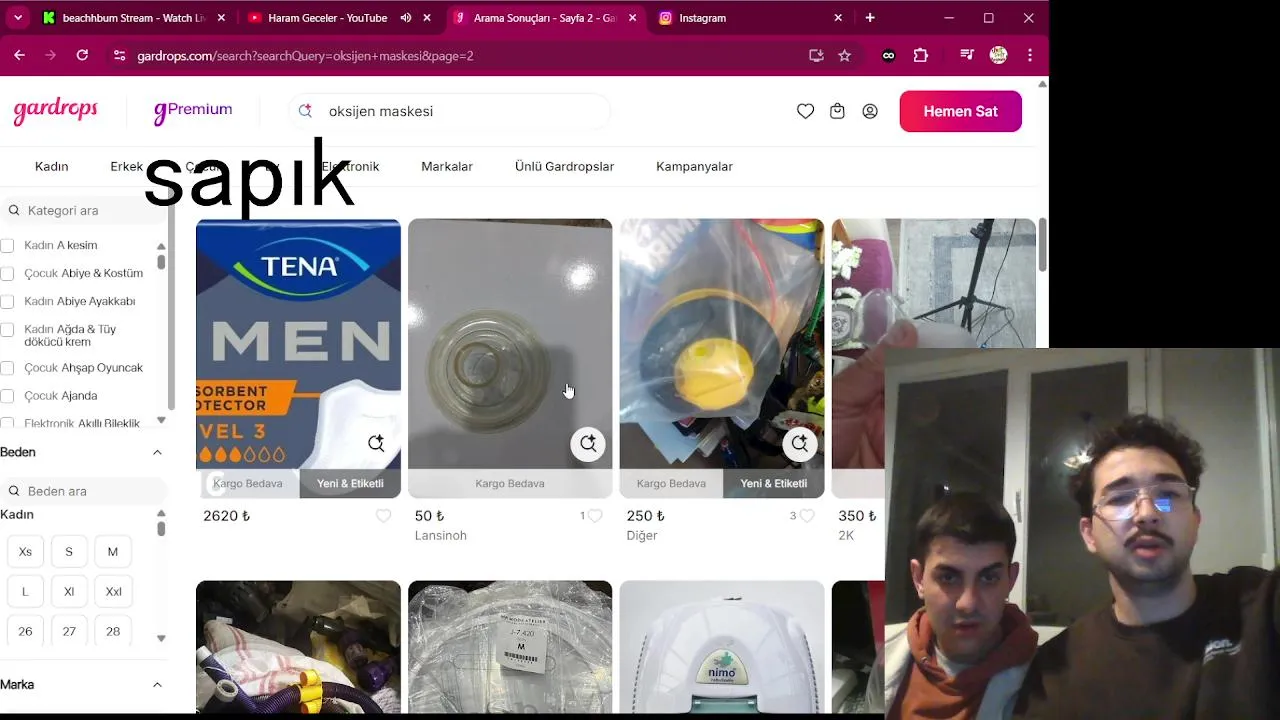Open a new browser tab
Screen dimensions: 1280x720
(x=870, y=18)
